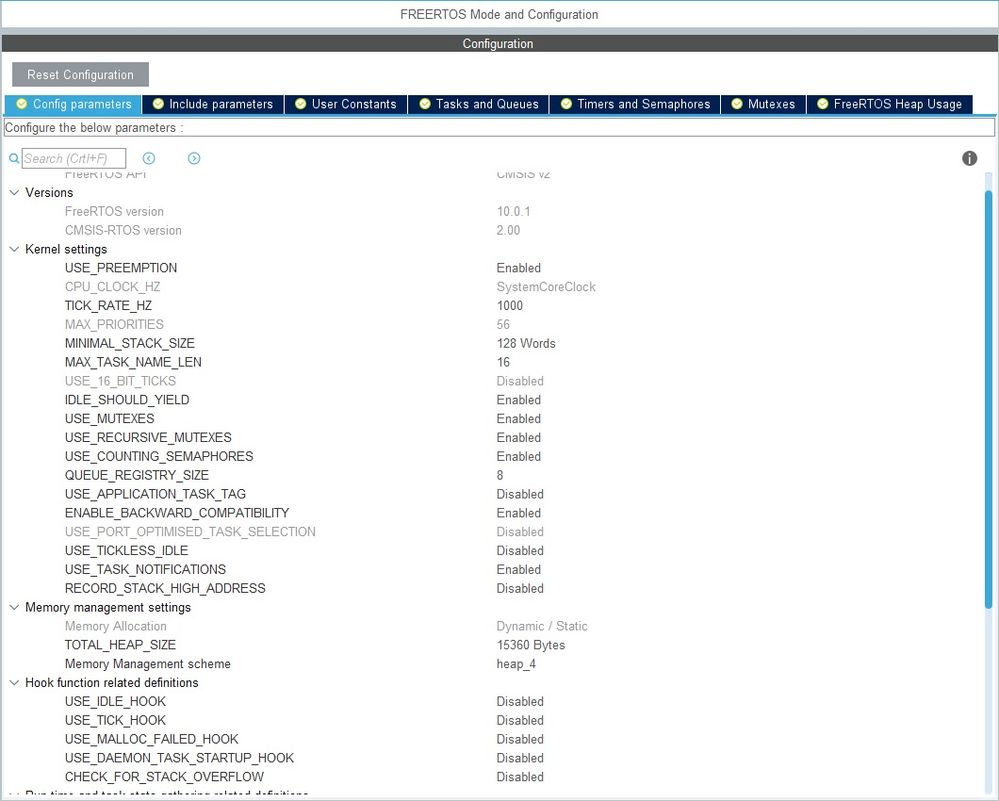
Task: Go to next search result arrow
Action: click(x=194, y=158)
